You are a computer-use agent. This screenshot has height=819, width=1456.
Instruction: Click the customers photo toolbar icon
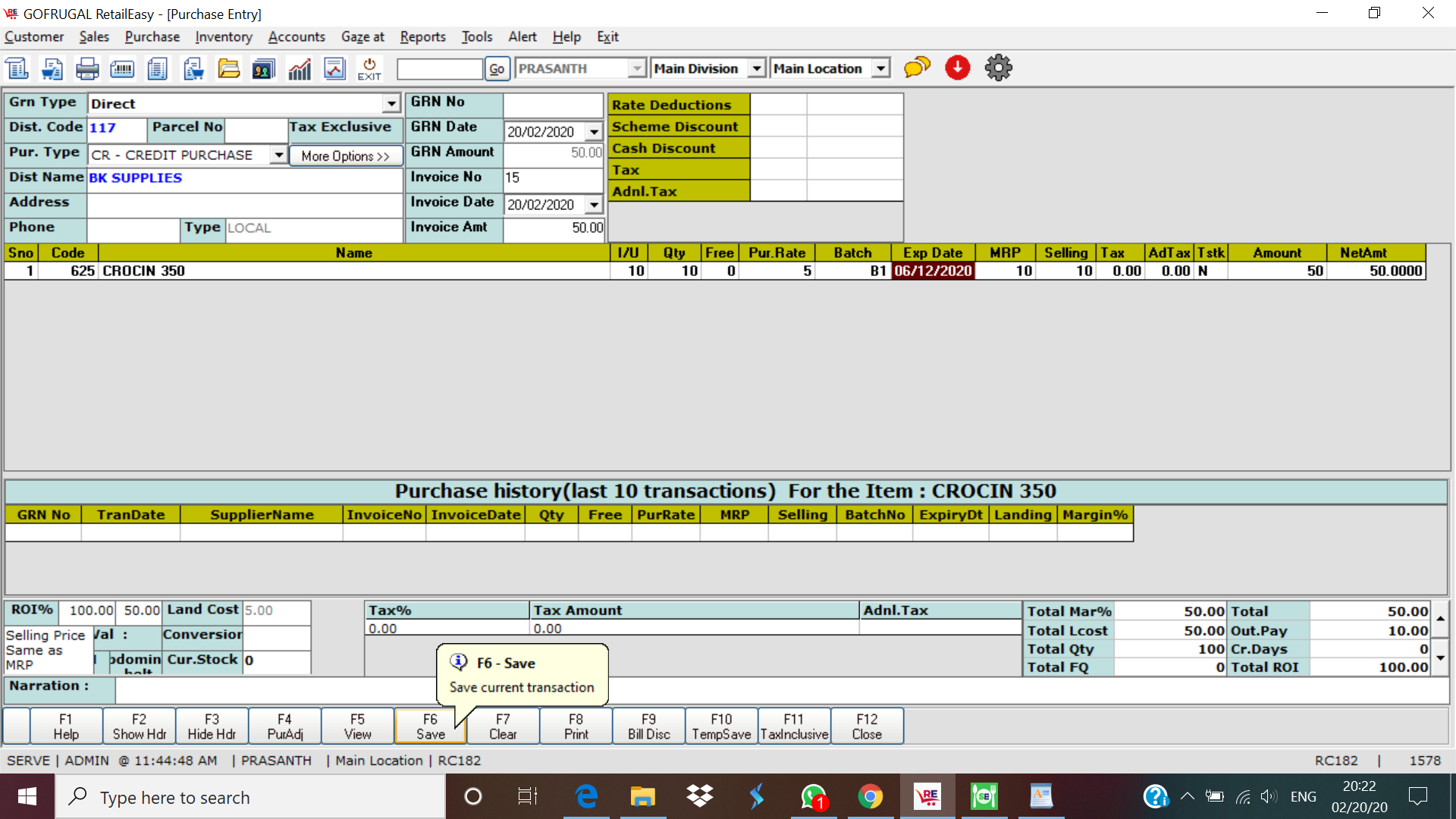point(264,69)
